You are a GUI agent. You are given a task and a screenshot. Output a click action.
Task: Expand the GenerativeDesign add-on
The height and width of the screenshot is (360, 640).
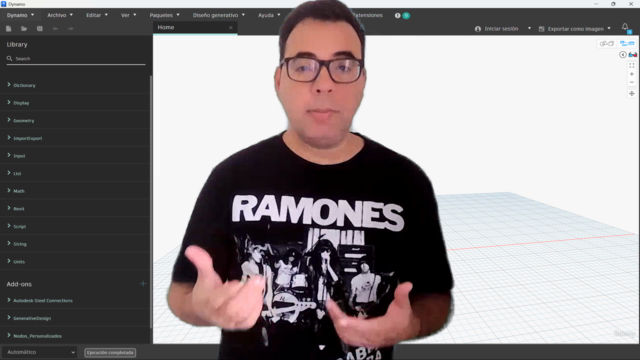tap(76, 318)
